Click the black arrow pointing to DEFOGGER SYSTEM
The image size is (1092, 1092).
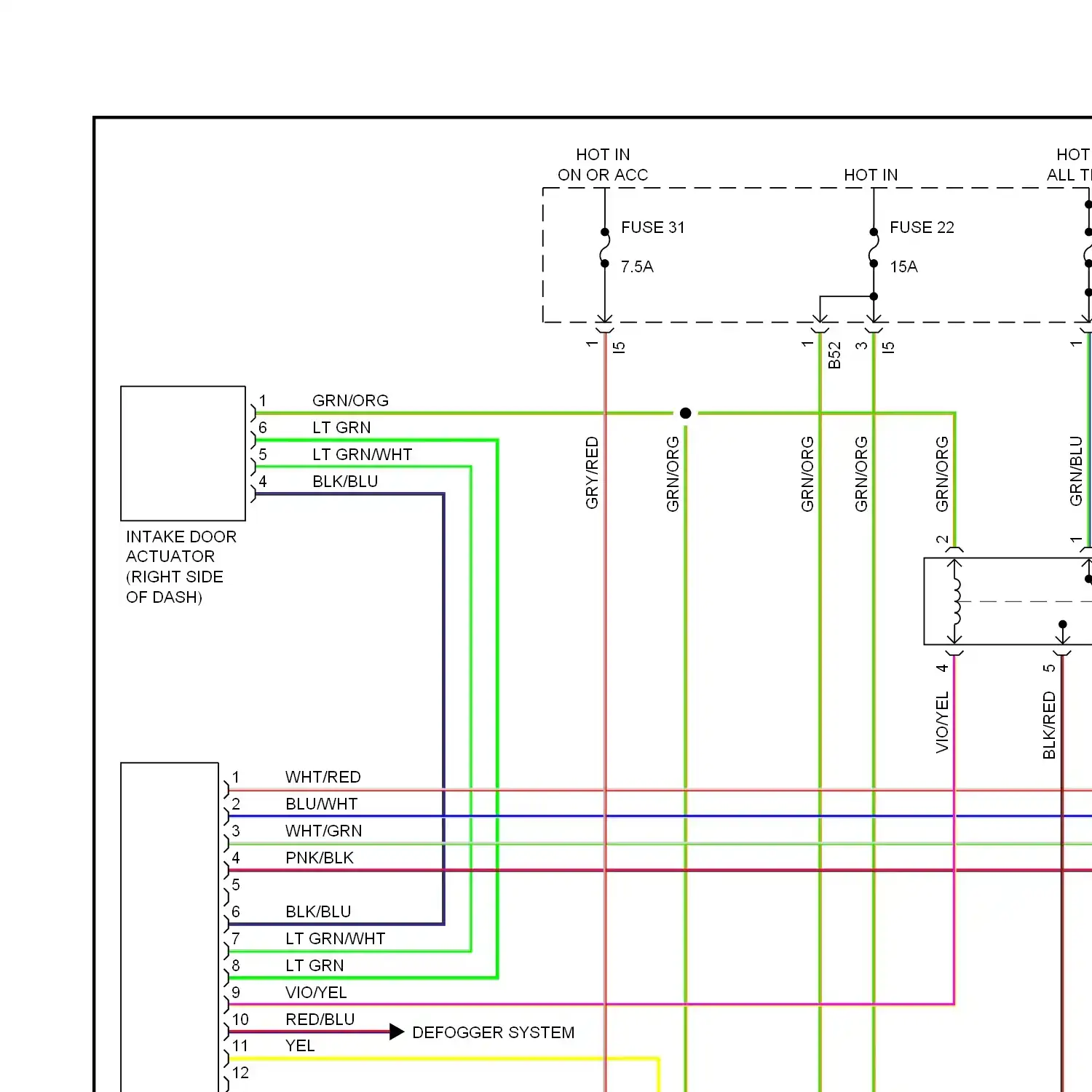tap(397, 1032)
